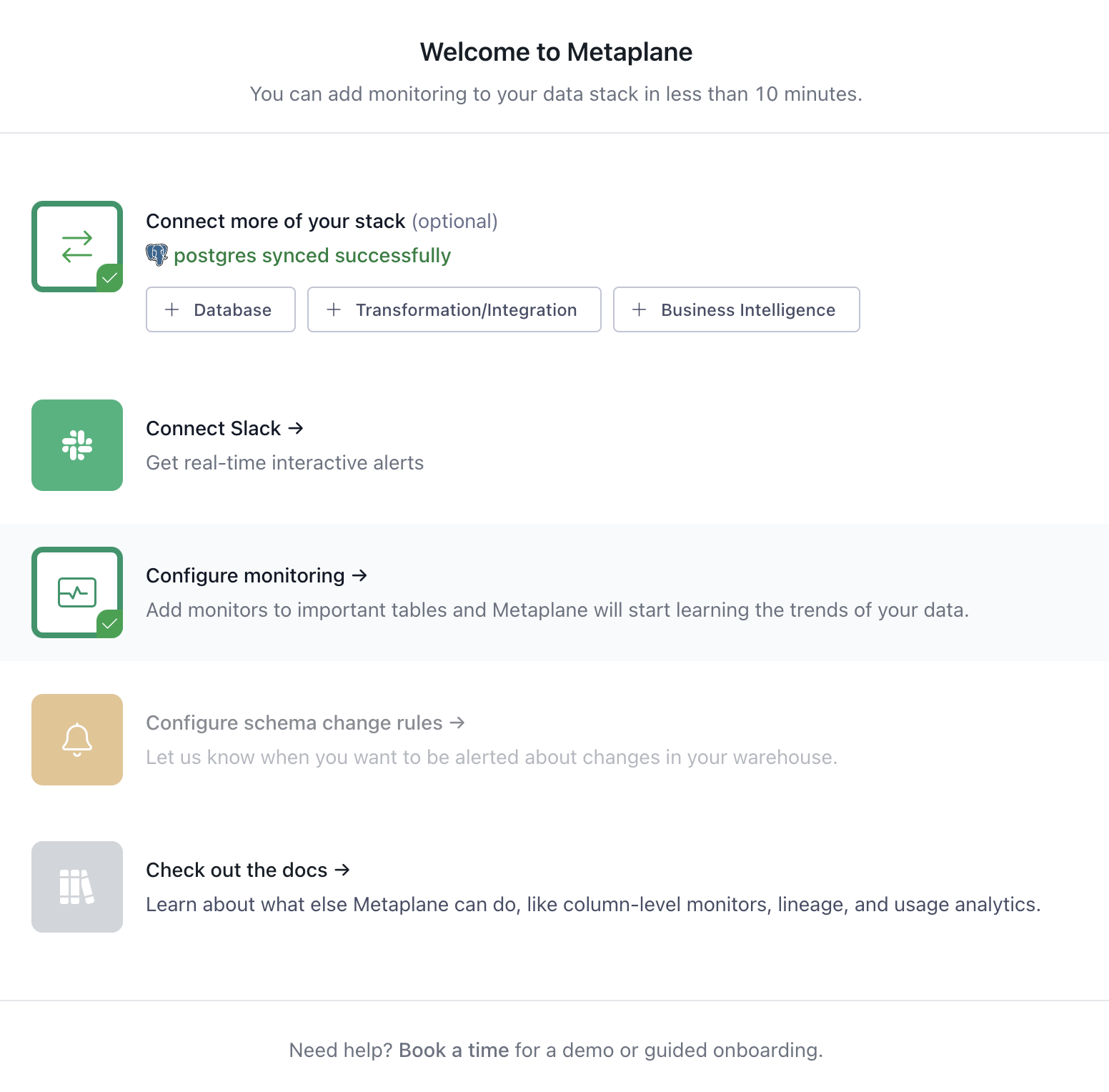Add a Transformation/Integration connection
1109x1092 pixels.
click(454, 309)
